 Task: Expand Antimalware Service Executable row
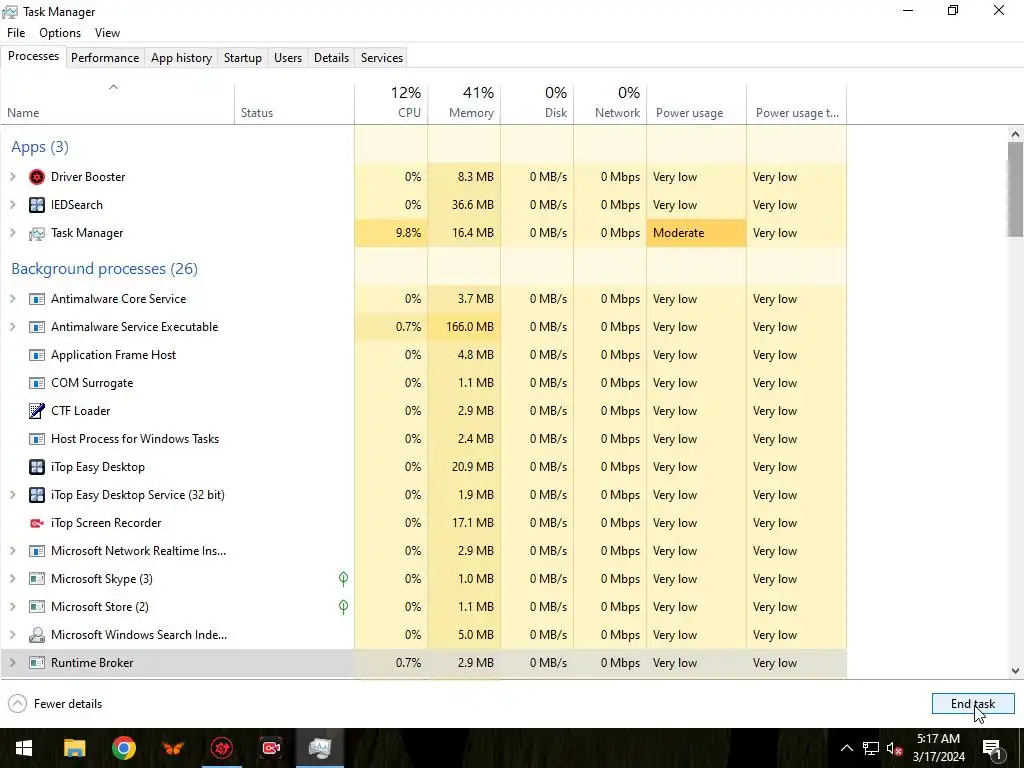click(12, 327)
